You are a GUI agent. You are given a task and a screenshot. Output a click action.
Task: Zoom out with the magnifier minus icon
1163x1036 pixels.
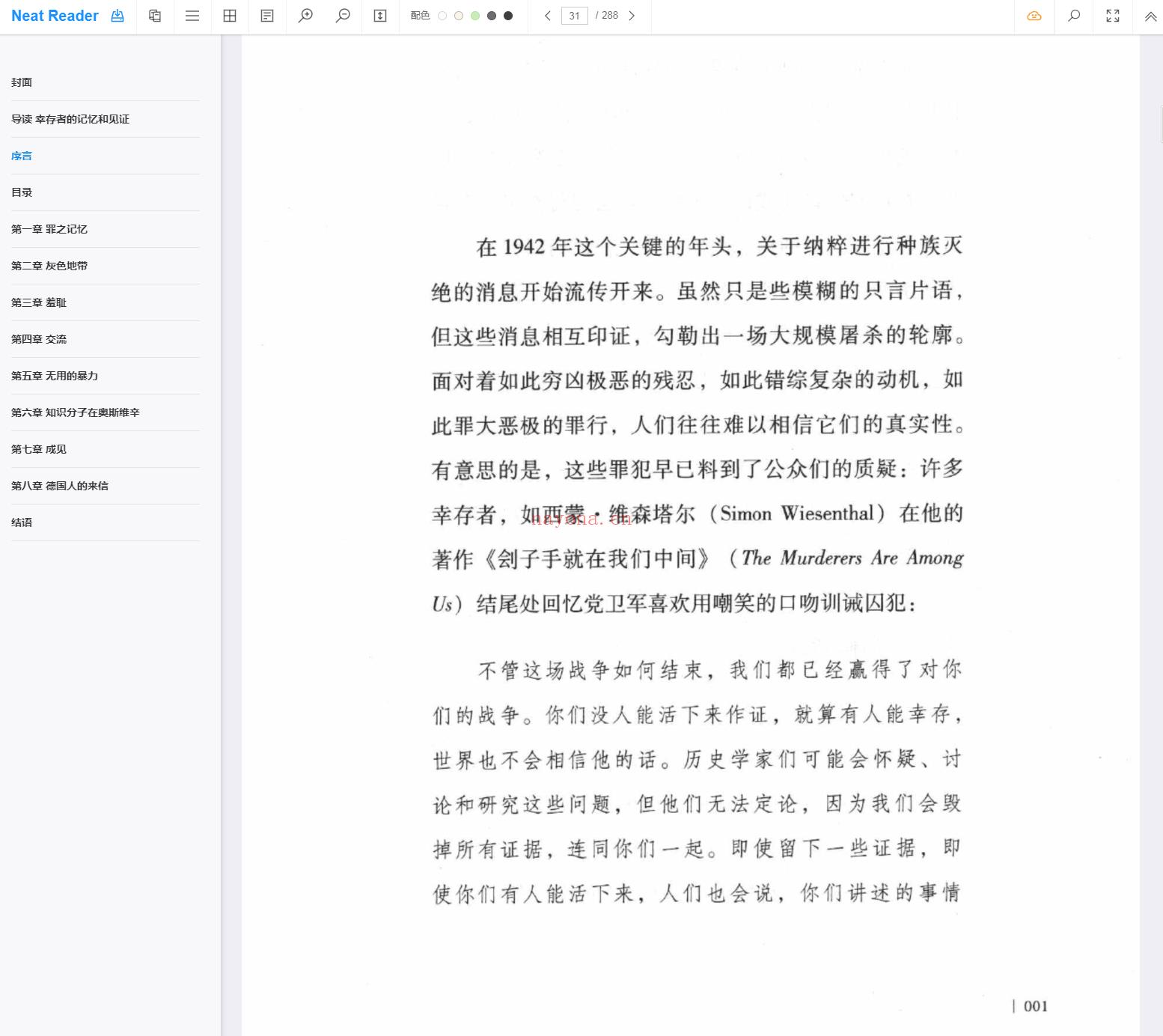(x=343, y=16)
